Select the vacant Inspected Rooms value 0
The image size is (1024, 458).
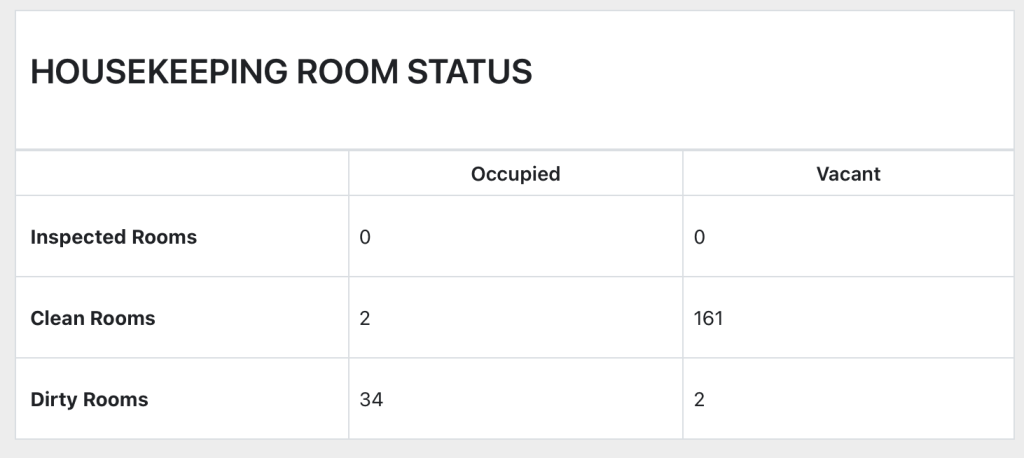[699, 238]
